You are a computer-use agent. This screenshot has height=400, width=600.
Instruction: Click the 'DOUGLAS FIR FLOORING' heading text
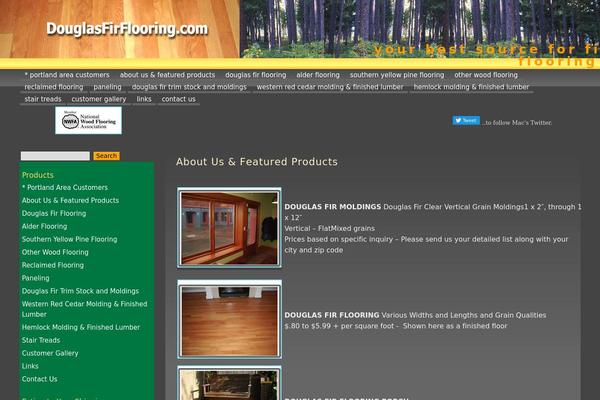(x=332, y=315)
